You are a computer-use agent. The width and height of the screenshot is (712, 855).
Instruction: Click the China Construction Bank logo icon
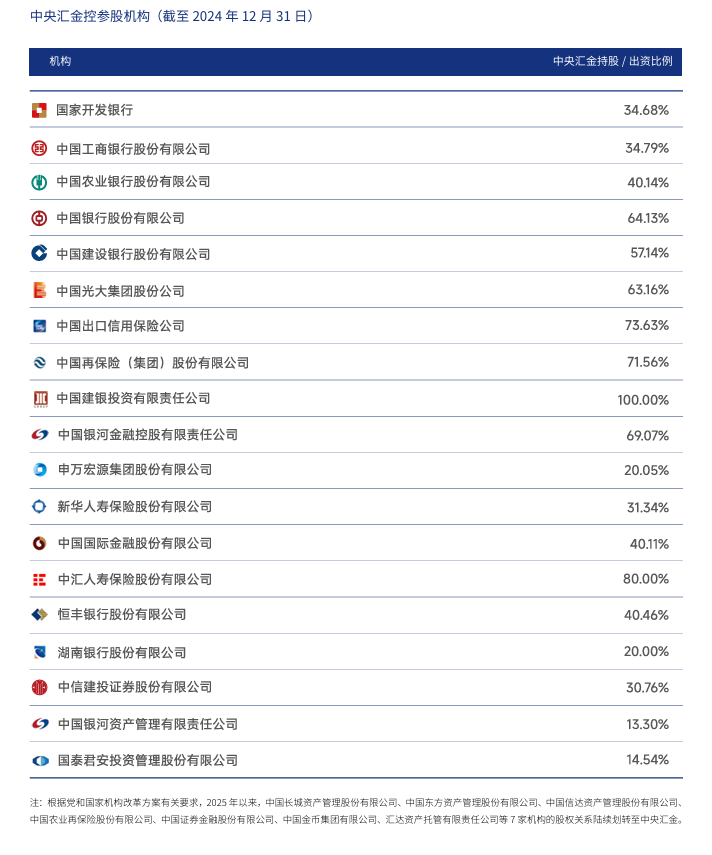pos(39,254)
